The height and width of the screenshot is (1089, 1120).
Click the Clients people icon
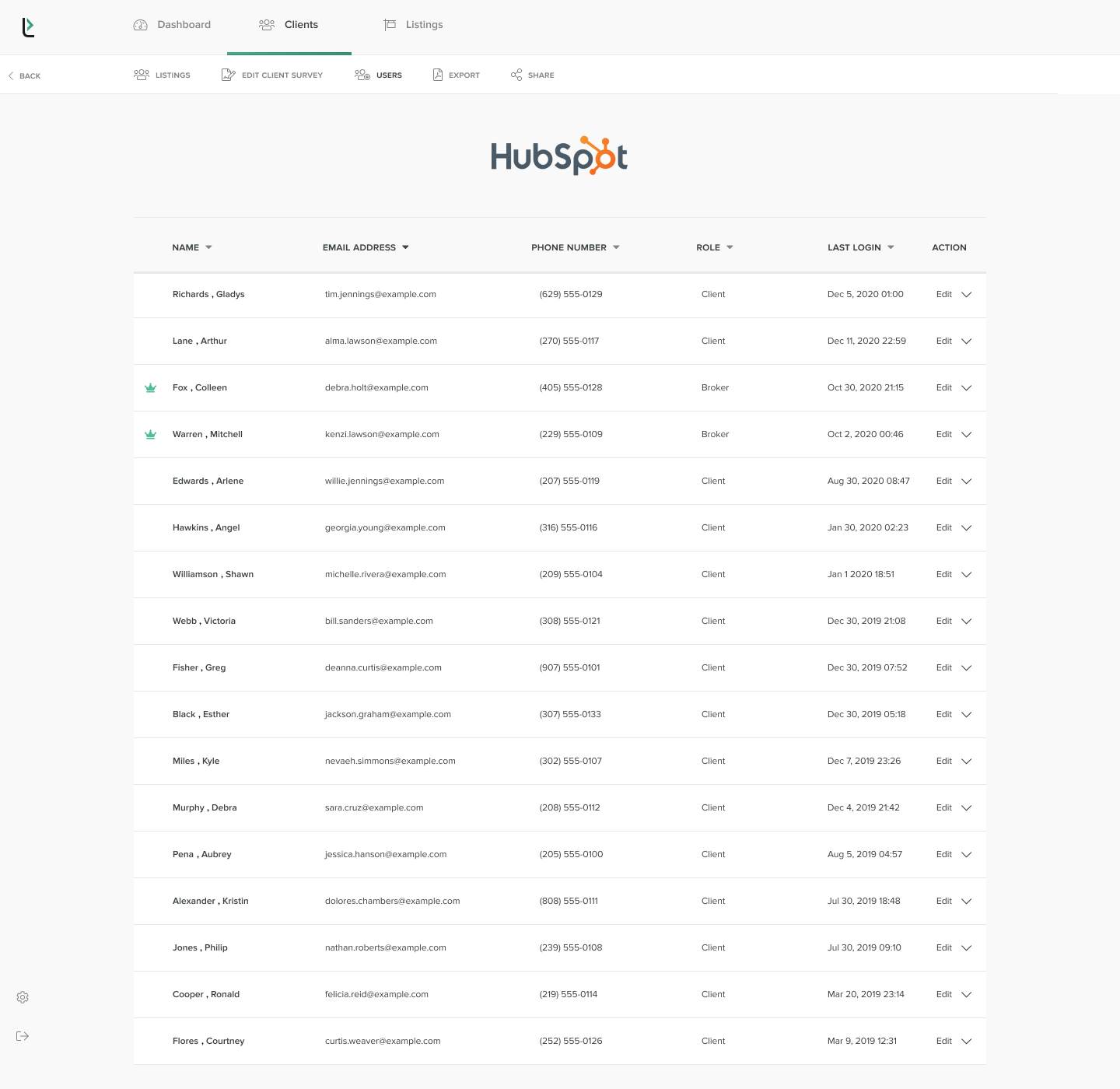(x=267, y=25)
